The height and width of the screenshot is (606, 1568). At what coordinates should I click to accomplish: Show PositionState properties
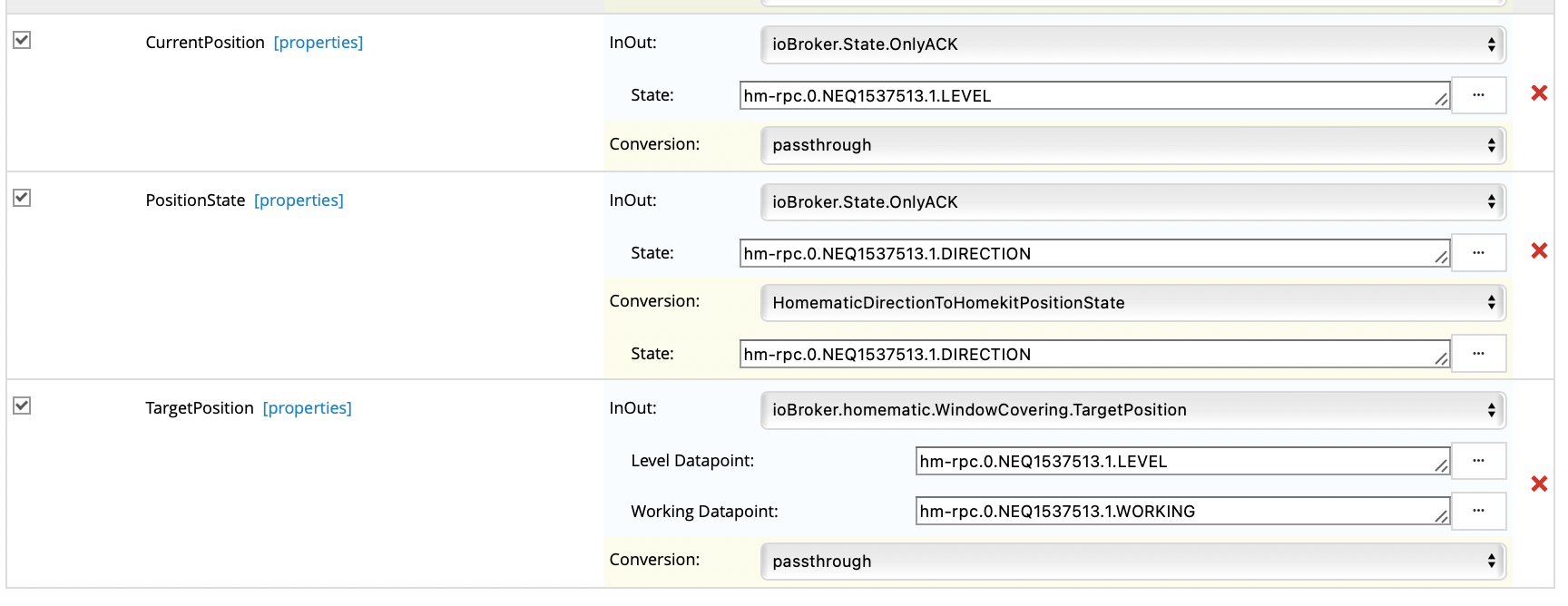click(299, 200)
